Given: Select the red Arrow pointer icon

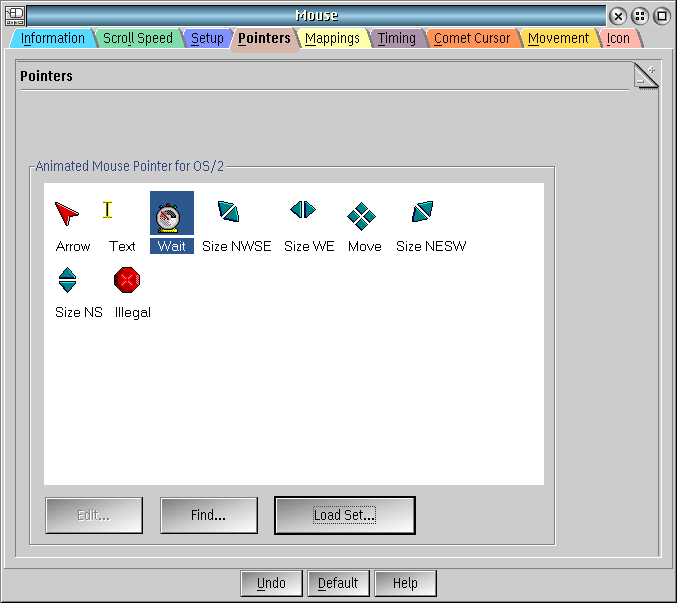Looking at the screenshot, I should point(67,214).
